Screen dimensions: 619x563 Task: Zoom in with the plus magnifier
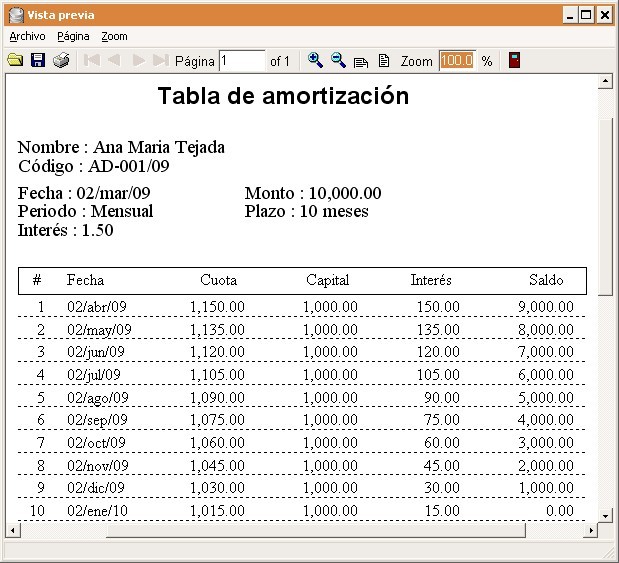point(315,60)
